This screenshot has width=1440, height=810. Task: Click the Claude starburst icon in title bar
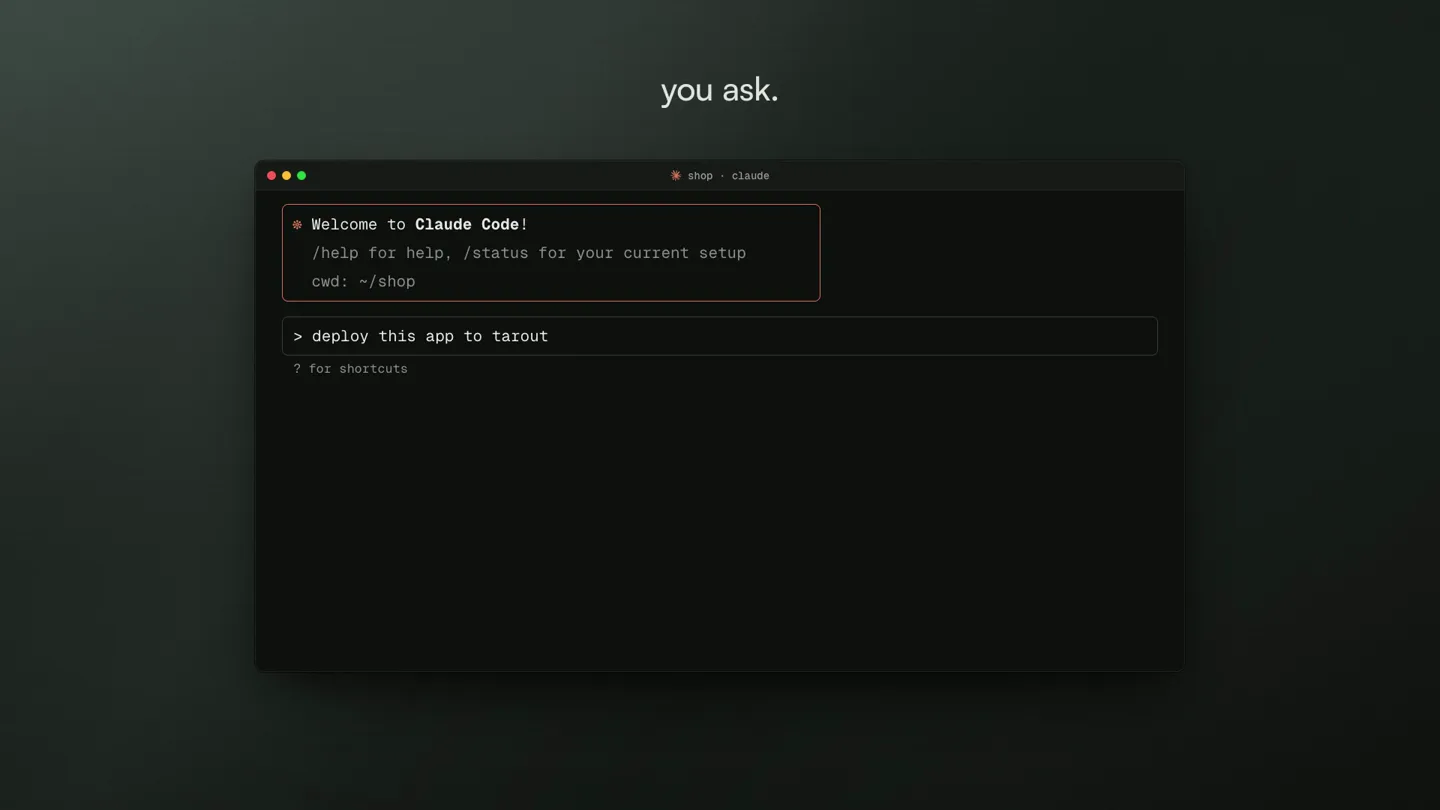676,176
